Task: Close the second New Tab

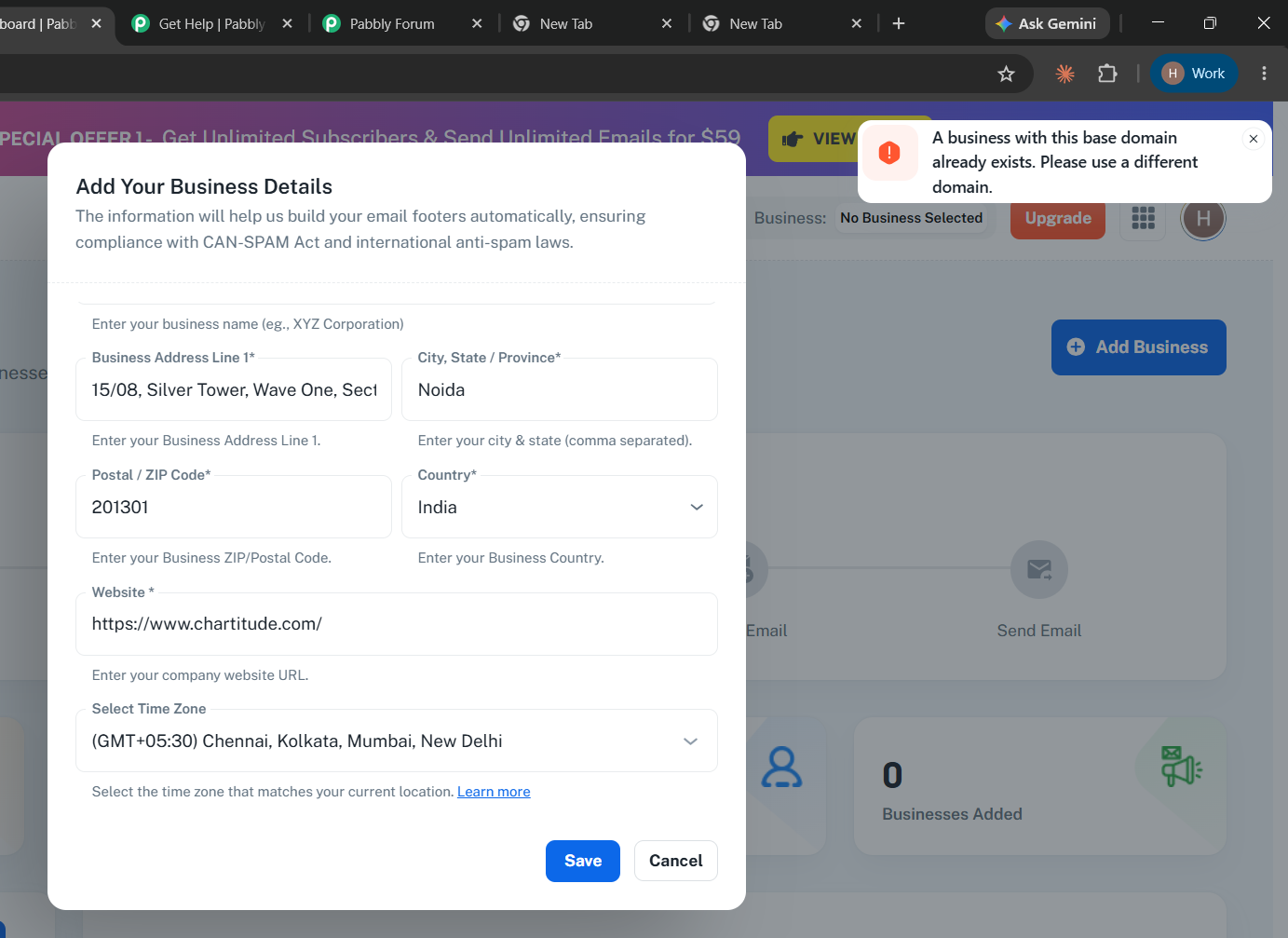Action: (857, 23)
